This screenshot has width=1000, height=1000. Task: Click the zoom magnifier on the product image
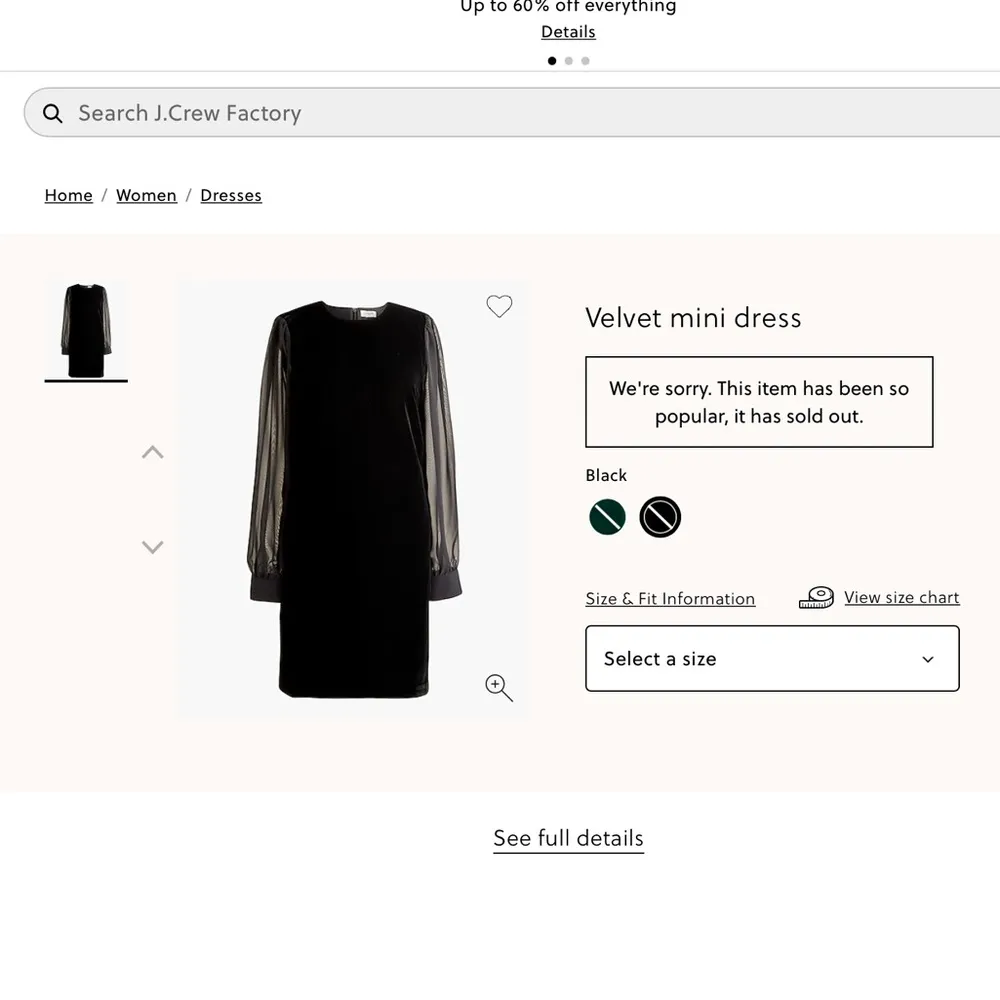point(498,688)
